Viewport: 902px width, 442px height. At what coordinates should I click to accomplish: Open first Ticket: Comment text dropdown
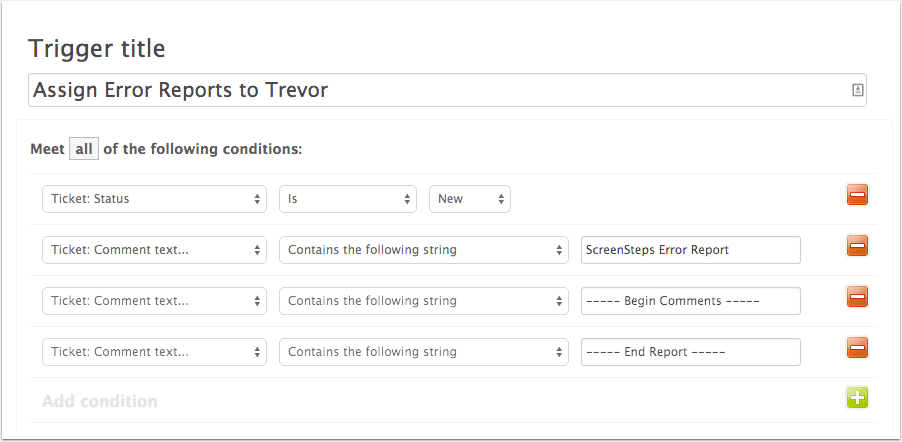pos(155,250)
